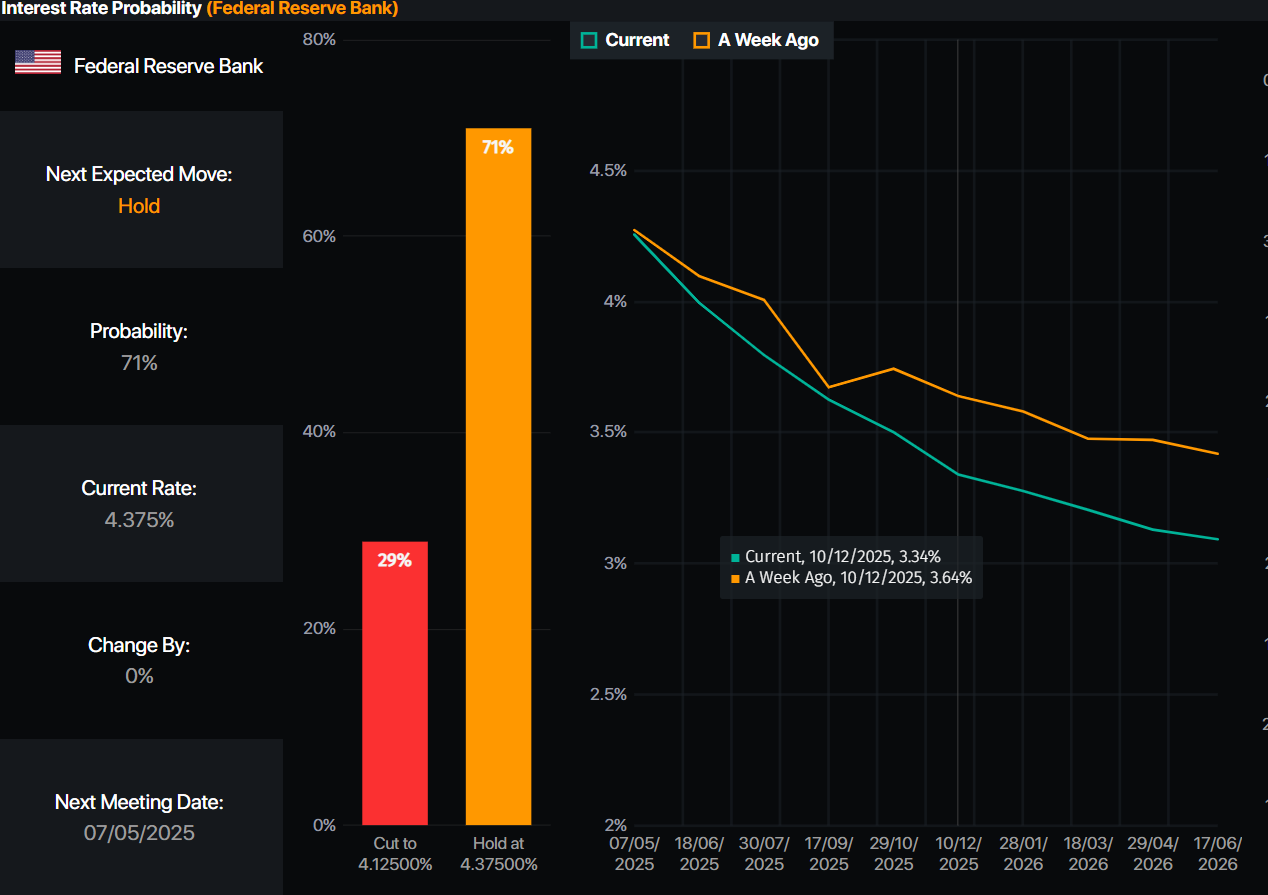
Task: Click the Change By 0% panel
Action: tap(140, 660)
